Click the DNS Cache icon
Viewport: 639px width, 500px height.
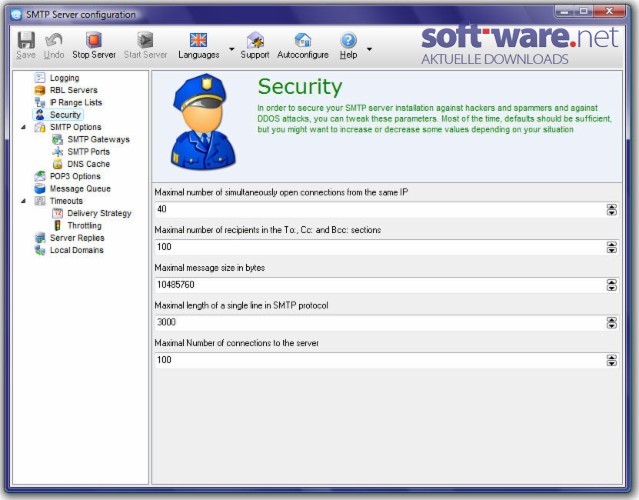coord(57,164)
